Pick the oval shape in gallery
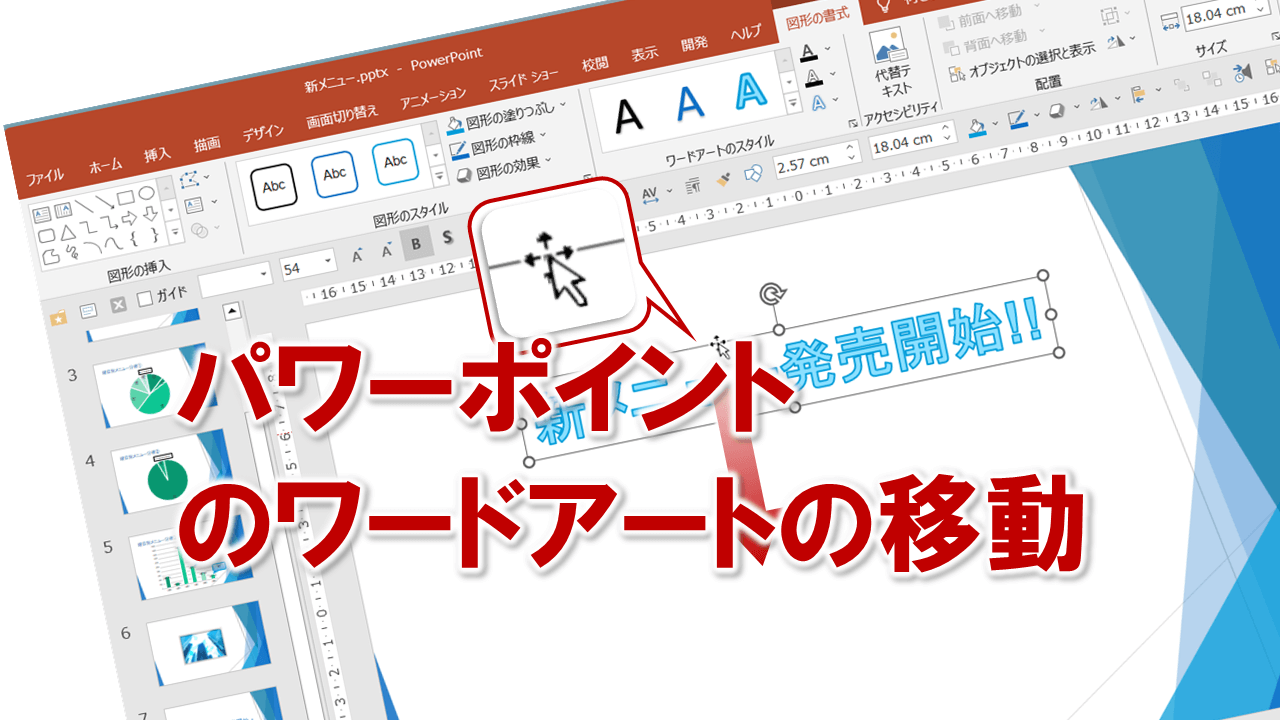Image resolution: width=1280 pixels, height=720 pixels. (x=146, y=193)
